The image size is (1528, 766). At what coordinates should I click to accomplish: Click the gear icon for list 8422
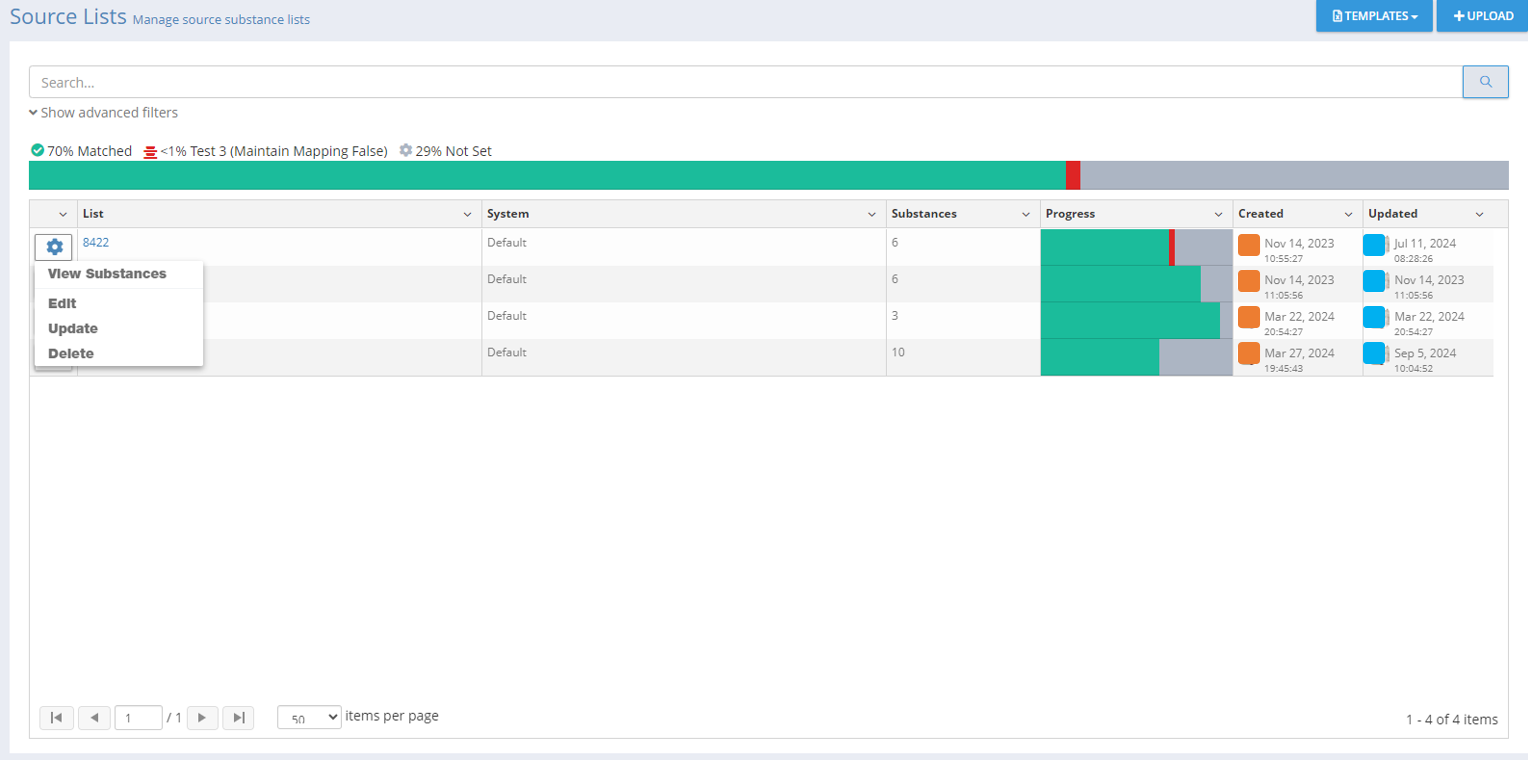[x=54, y=246]
